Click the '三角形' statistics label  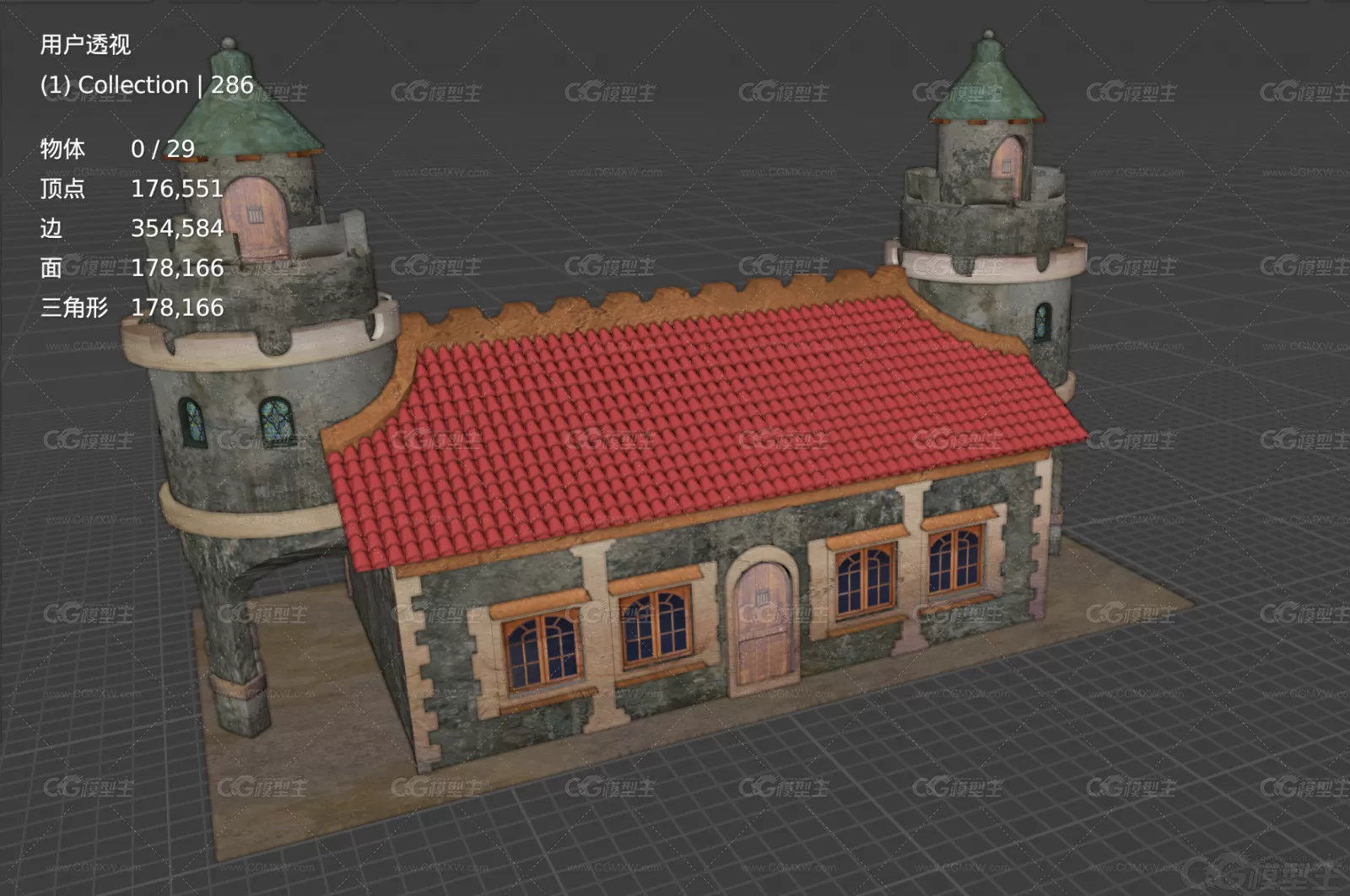coord(74,307)
